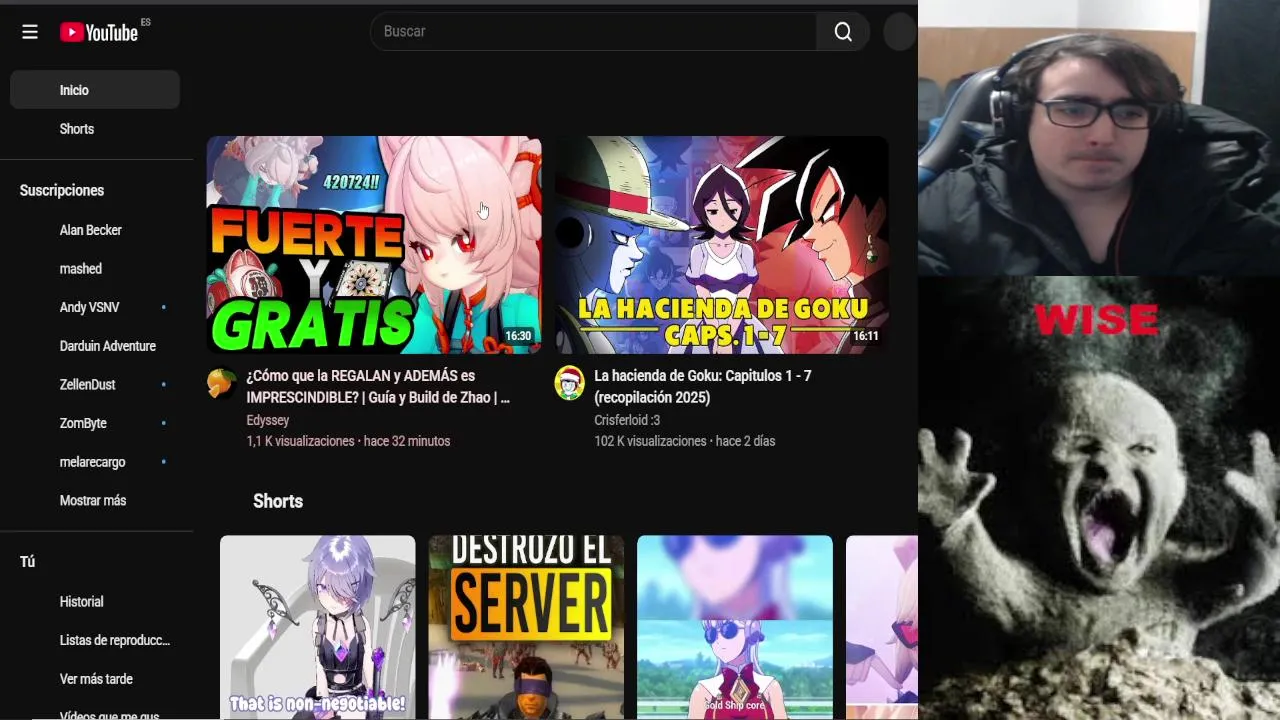Open the 'That is non-negotiable!' short
1280x720 pixels.
317,627
